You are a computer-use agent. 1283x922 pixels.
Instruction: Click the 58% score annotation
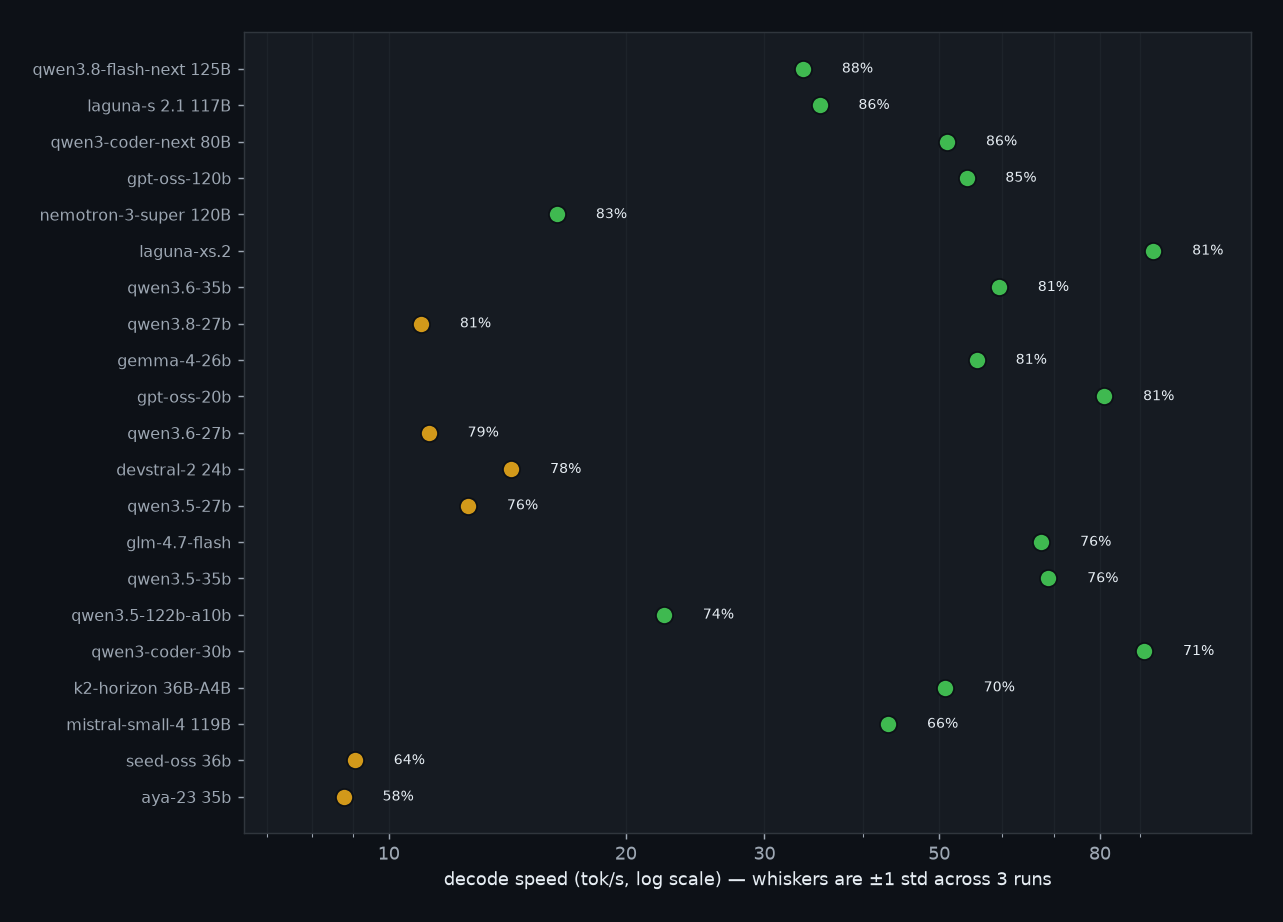(398, 796)
